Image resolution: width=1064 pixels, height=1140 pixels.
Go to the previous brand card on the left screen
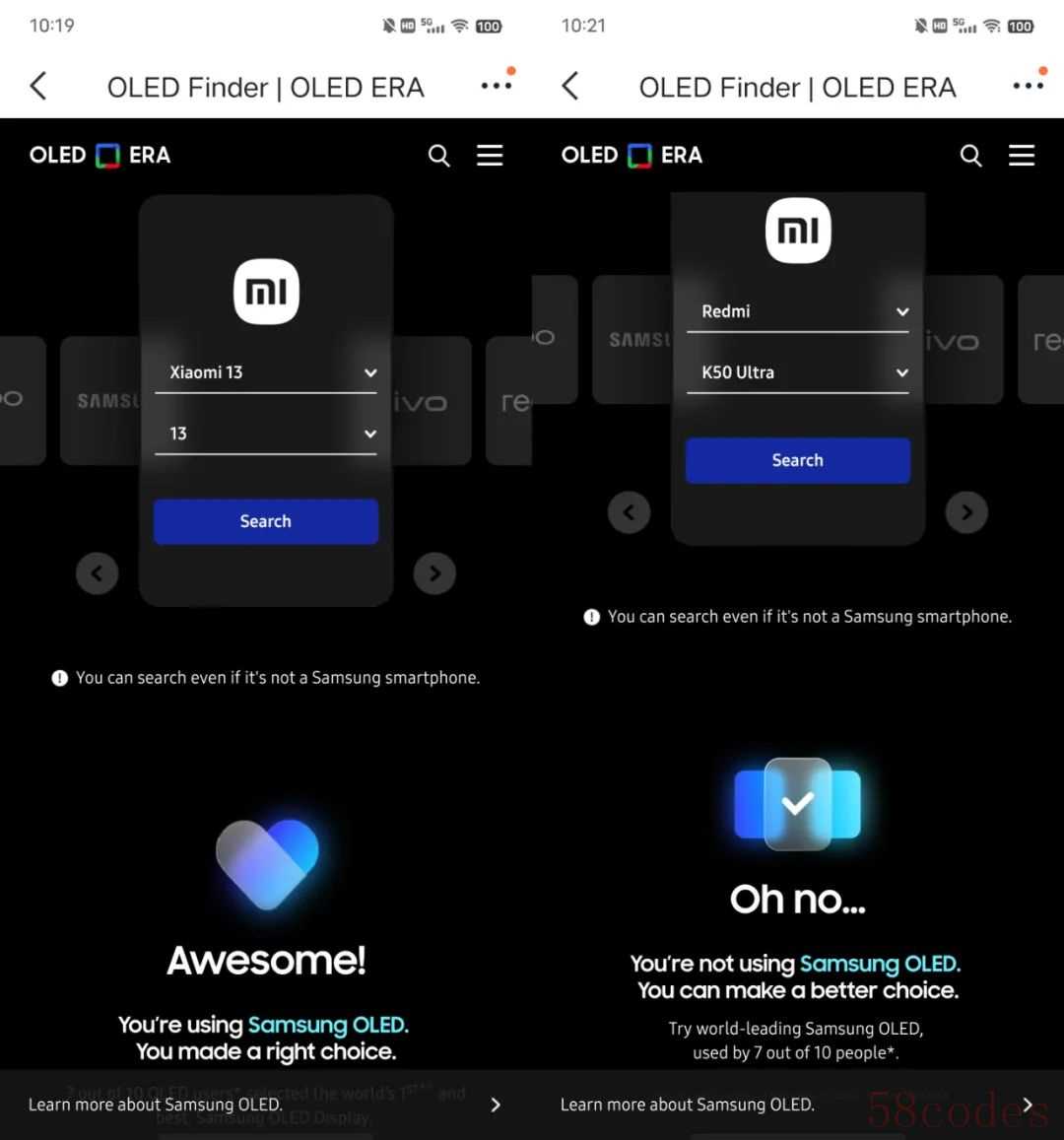(x=98, y=573)
